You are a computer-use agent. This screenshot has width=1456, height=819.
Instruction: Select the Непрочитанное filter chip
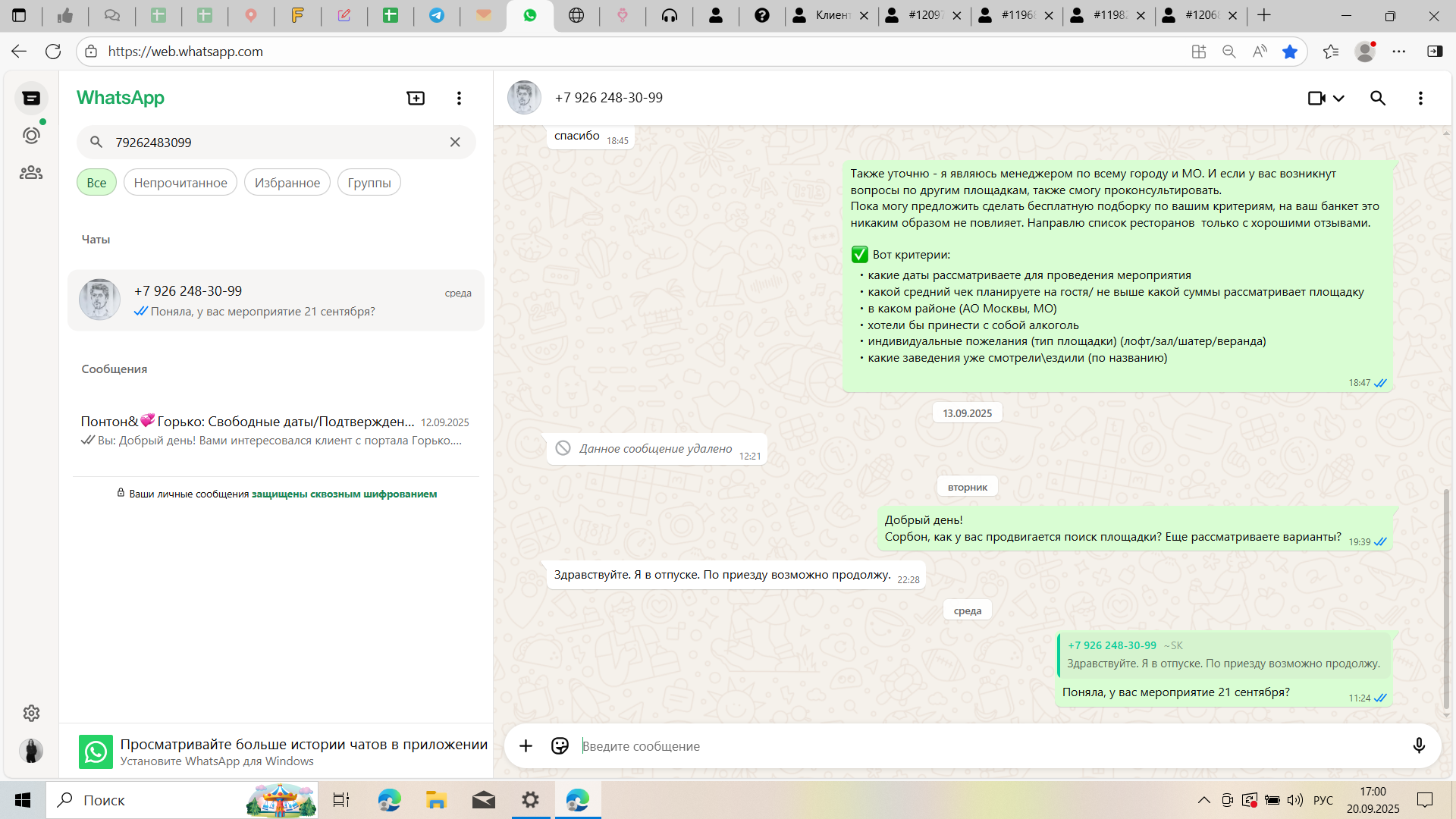180,183
